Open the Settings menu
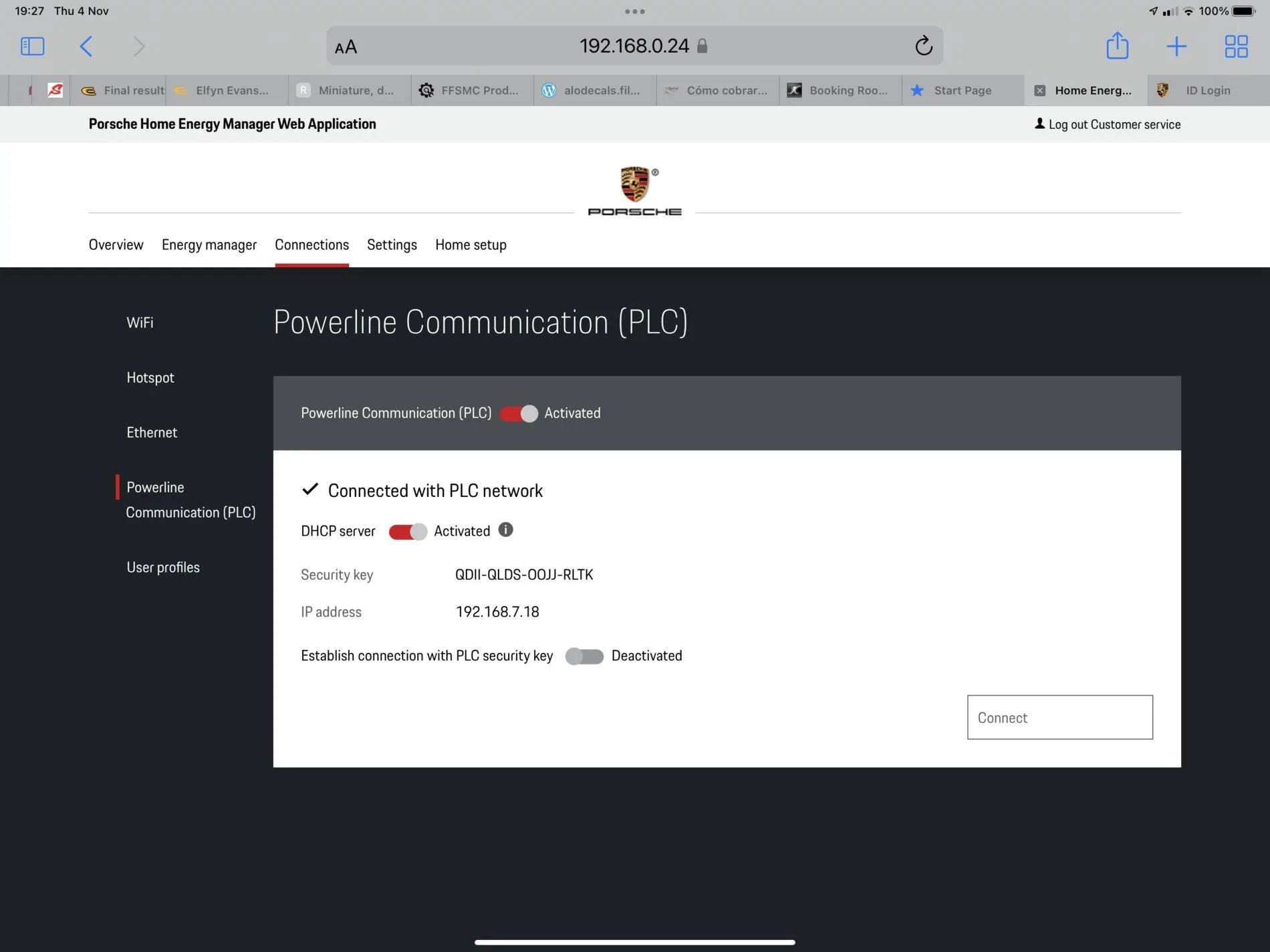This screenshot has width=1270, height=952. click(x=392, y=245)
